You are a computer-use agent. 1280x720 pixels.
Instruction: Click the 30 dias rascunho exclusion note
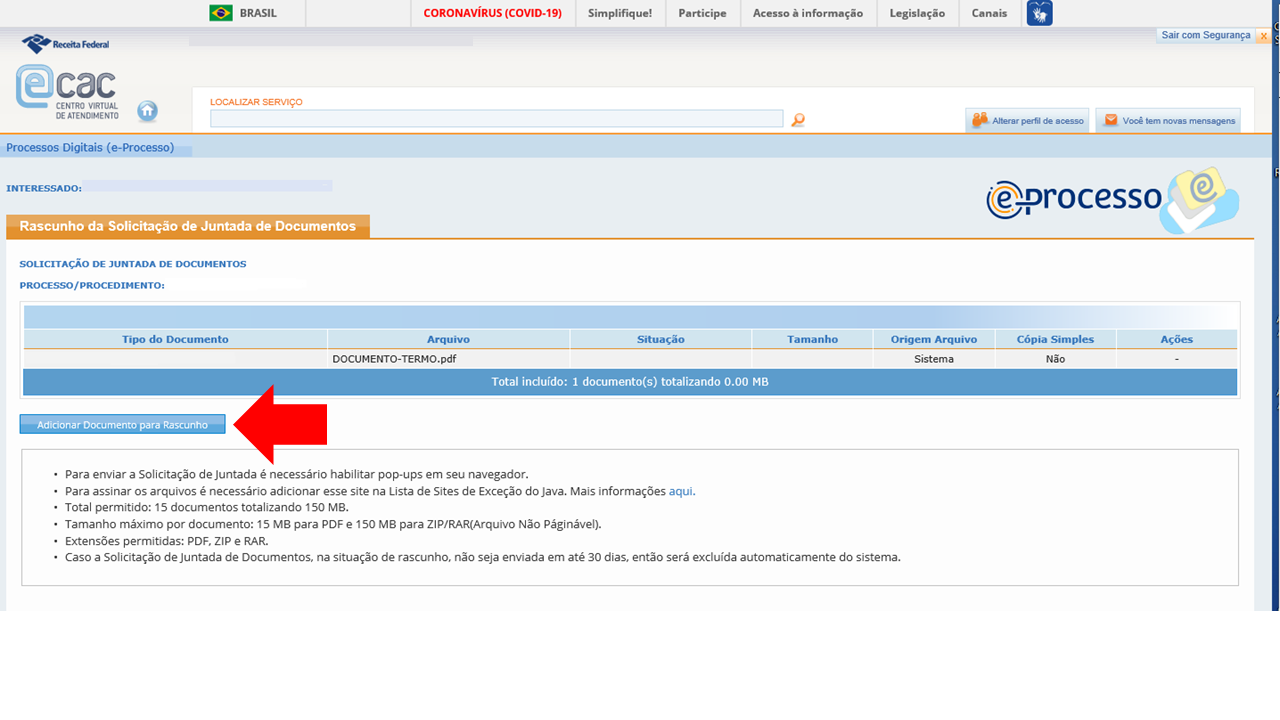[x=483, y=557]
